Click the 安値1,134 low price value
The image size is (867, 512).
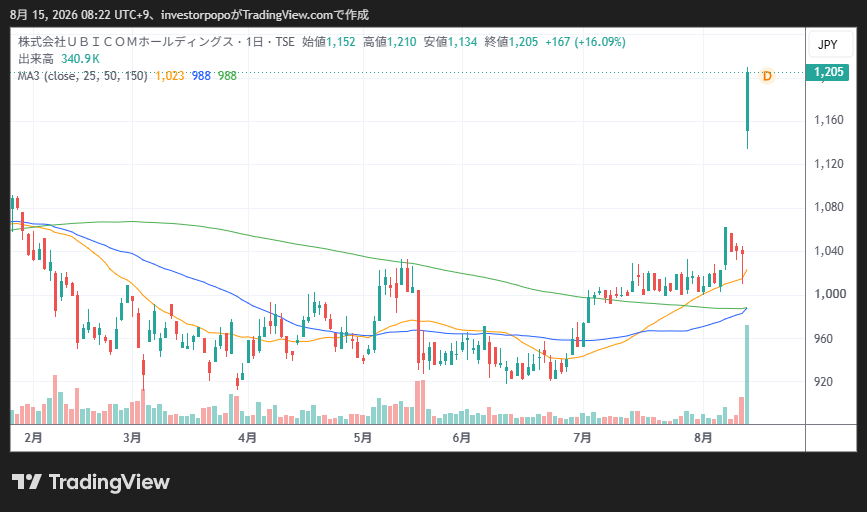(450, 42)
